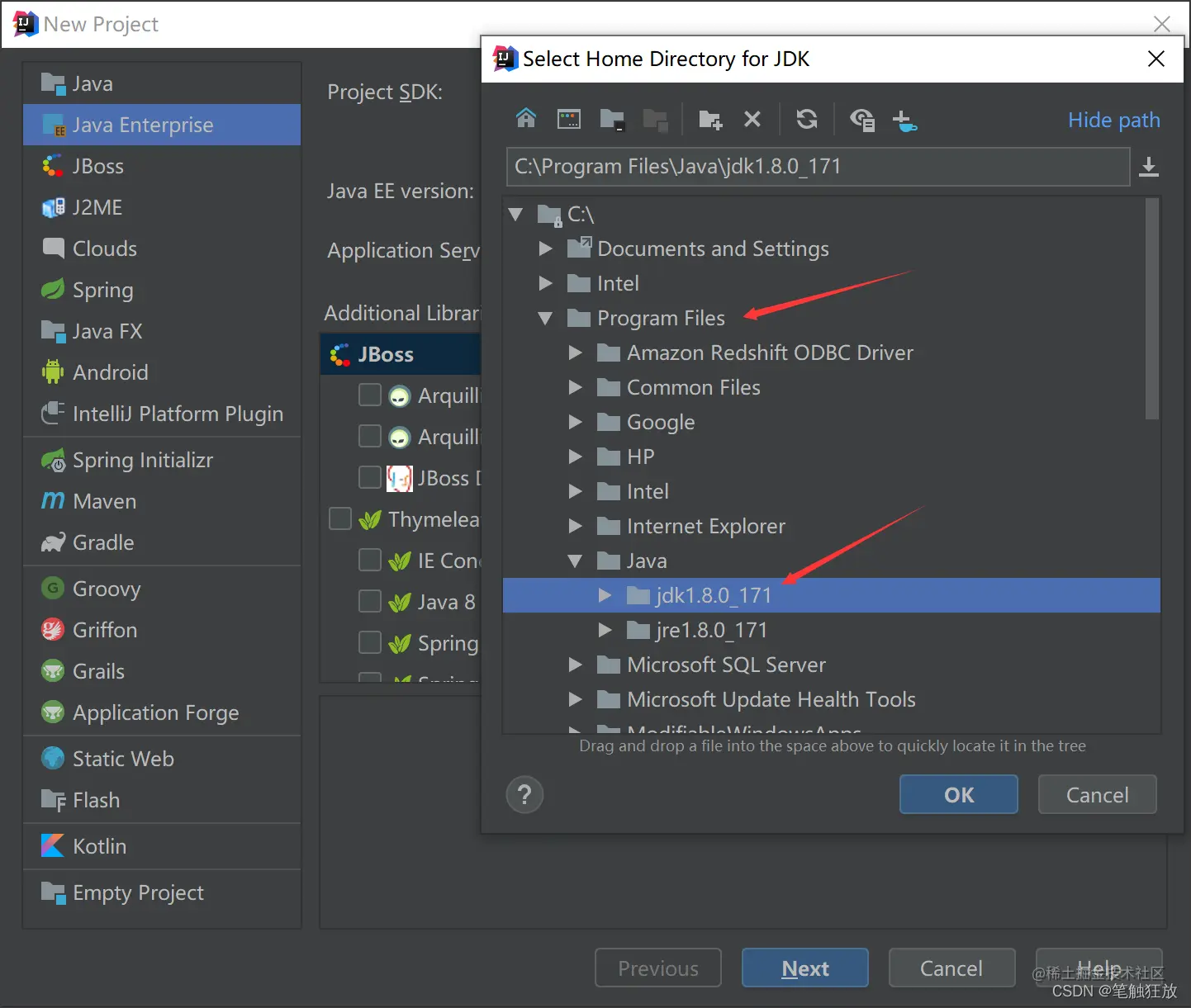Click the question mark help icon
Viewport: 1191px width, 1008px height.
click(524, 795)
